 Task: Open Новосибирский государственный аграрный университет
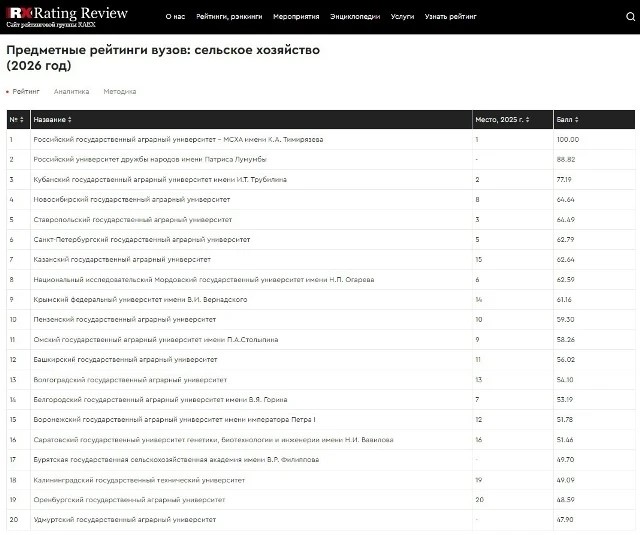[131, 200]
